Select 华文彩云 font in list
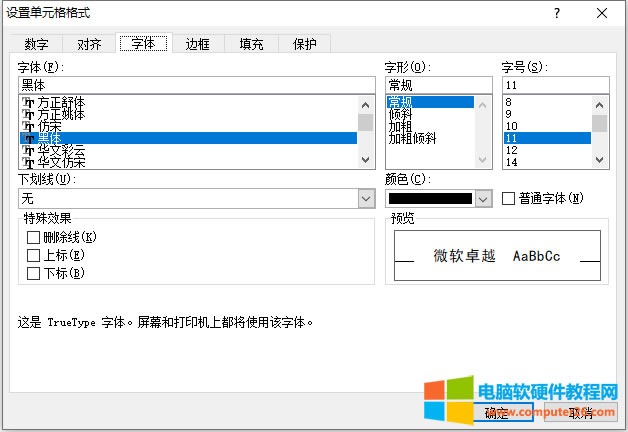This screenshot has height=432, width=628. [x=61, y=150]
